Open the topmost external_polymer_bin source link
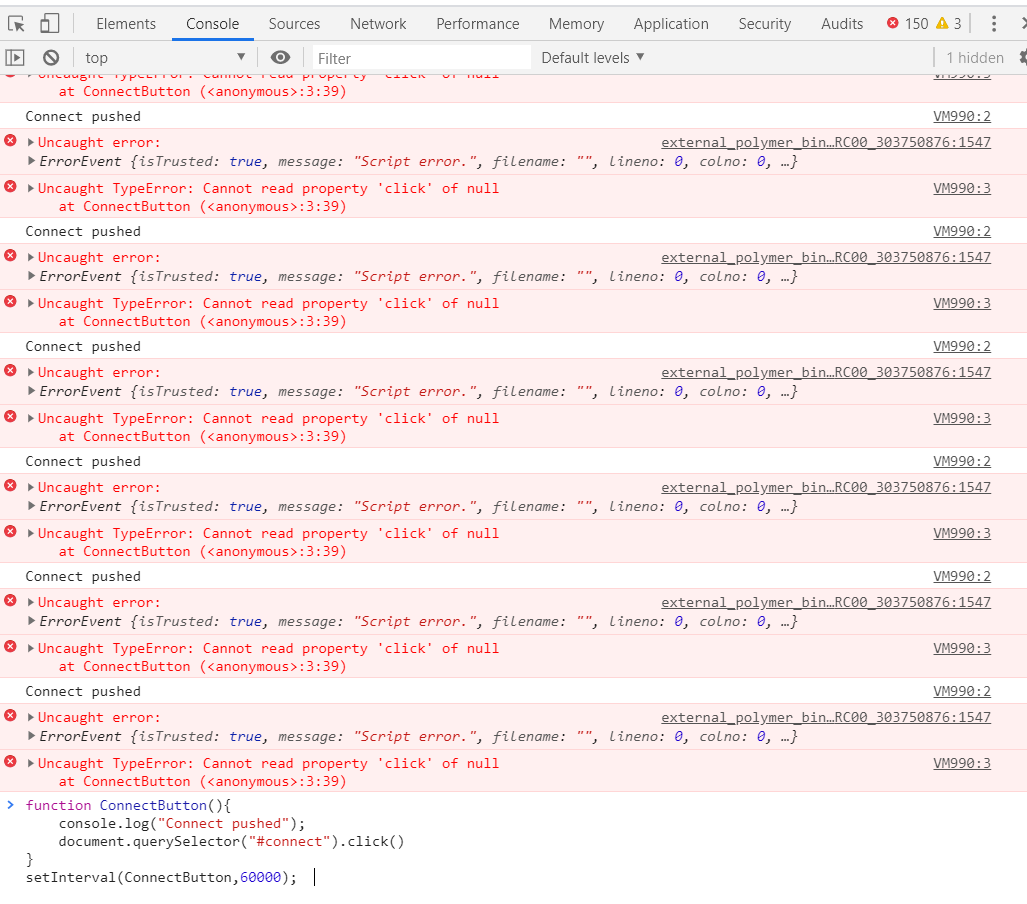This screenshot has width=1027, height=904. [826, 142]
